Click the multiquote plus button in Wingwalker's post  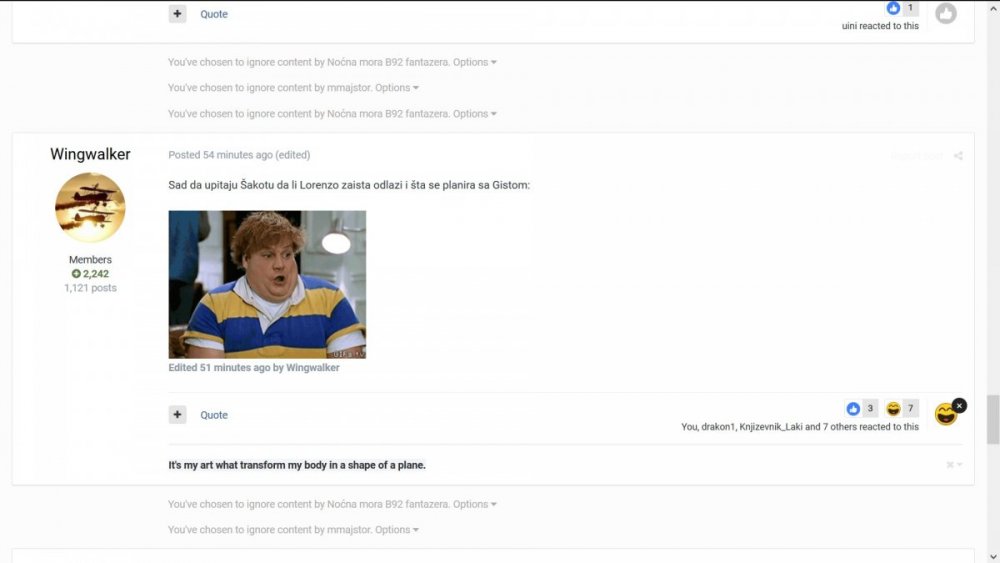pos(177,414)
